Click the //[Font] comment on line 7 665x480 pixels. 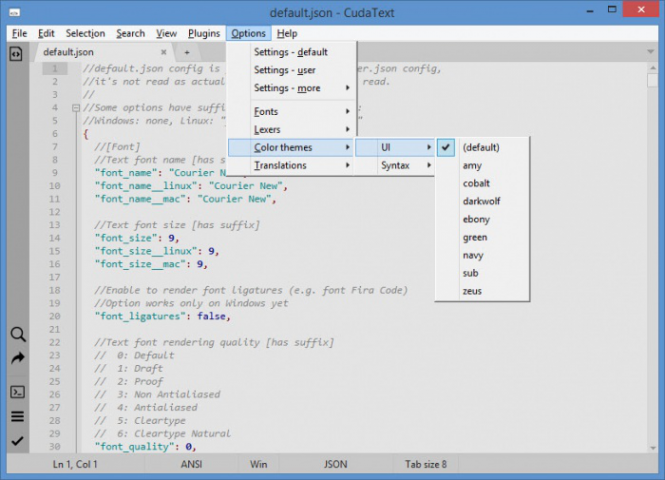click(117, 147)
